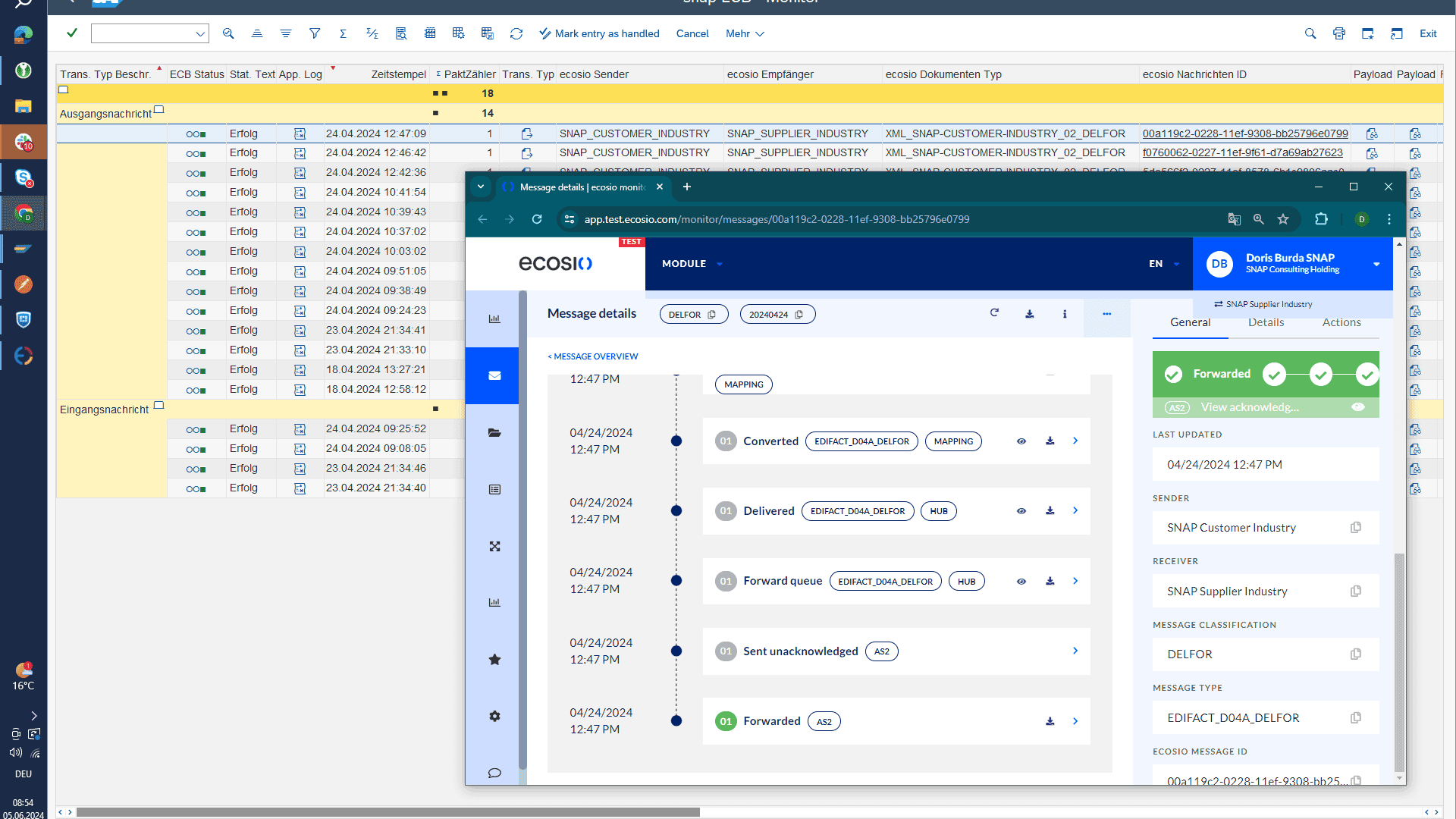Copy the SNAP Customer Industry sender name
This screenshot has width=1456, height=819.
[1356, 528]
